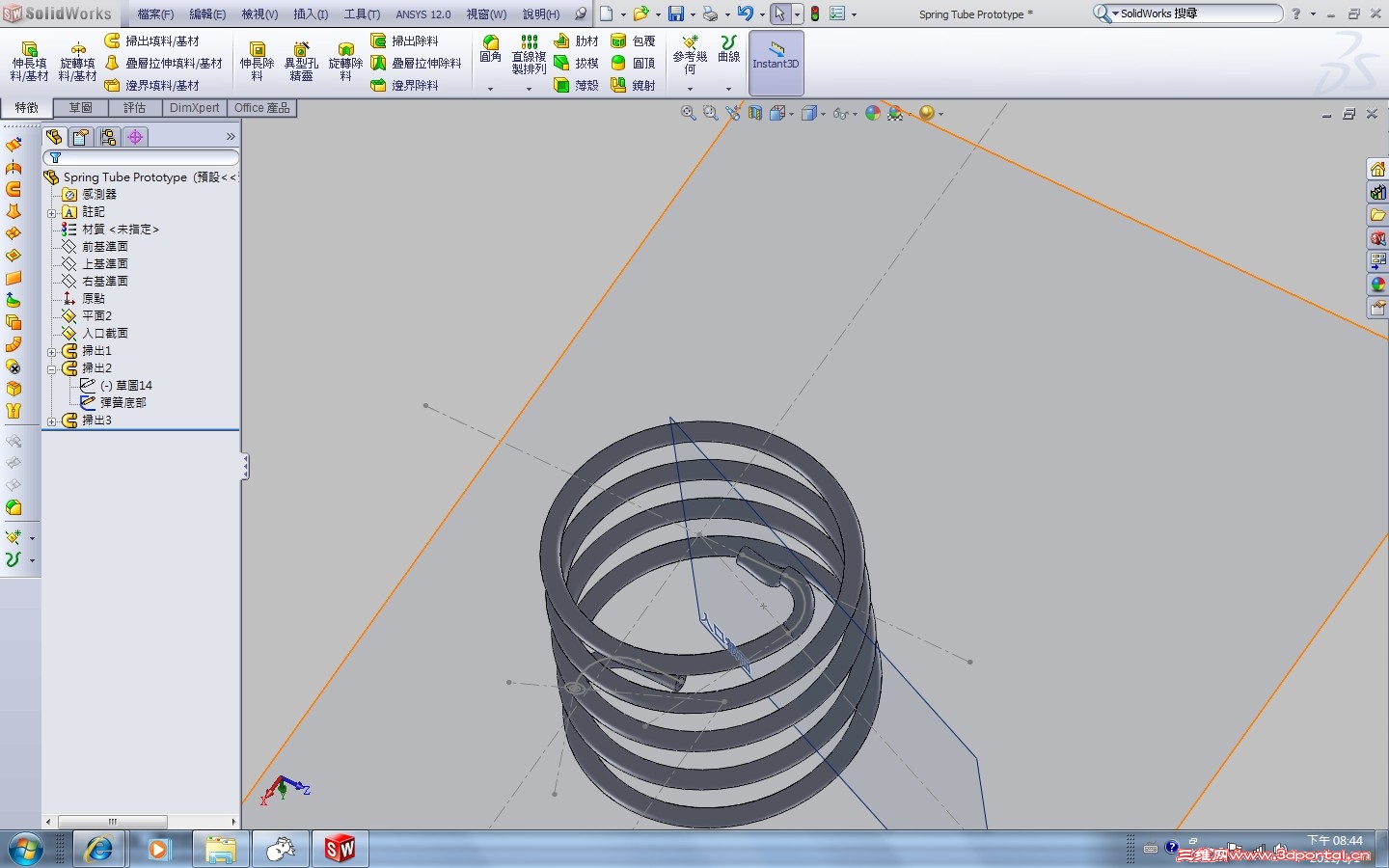
Task: Open the 工具(T) tools menu
Action: (x=362, y=14)
